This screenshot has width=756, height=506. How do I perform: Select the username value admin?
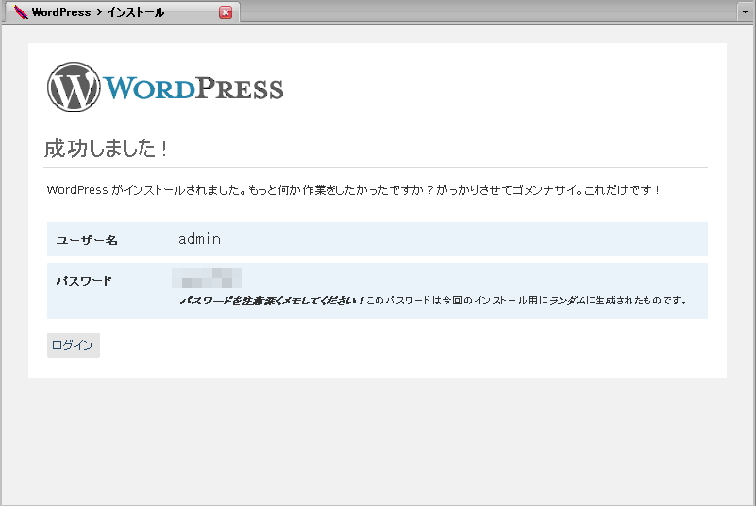tap(200, 239)
